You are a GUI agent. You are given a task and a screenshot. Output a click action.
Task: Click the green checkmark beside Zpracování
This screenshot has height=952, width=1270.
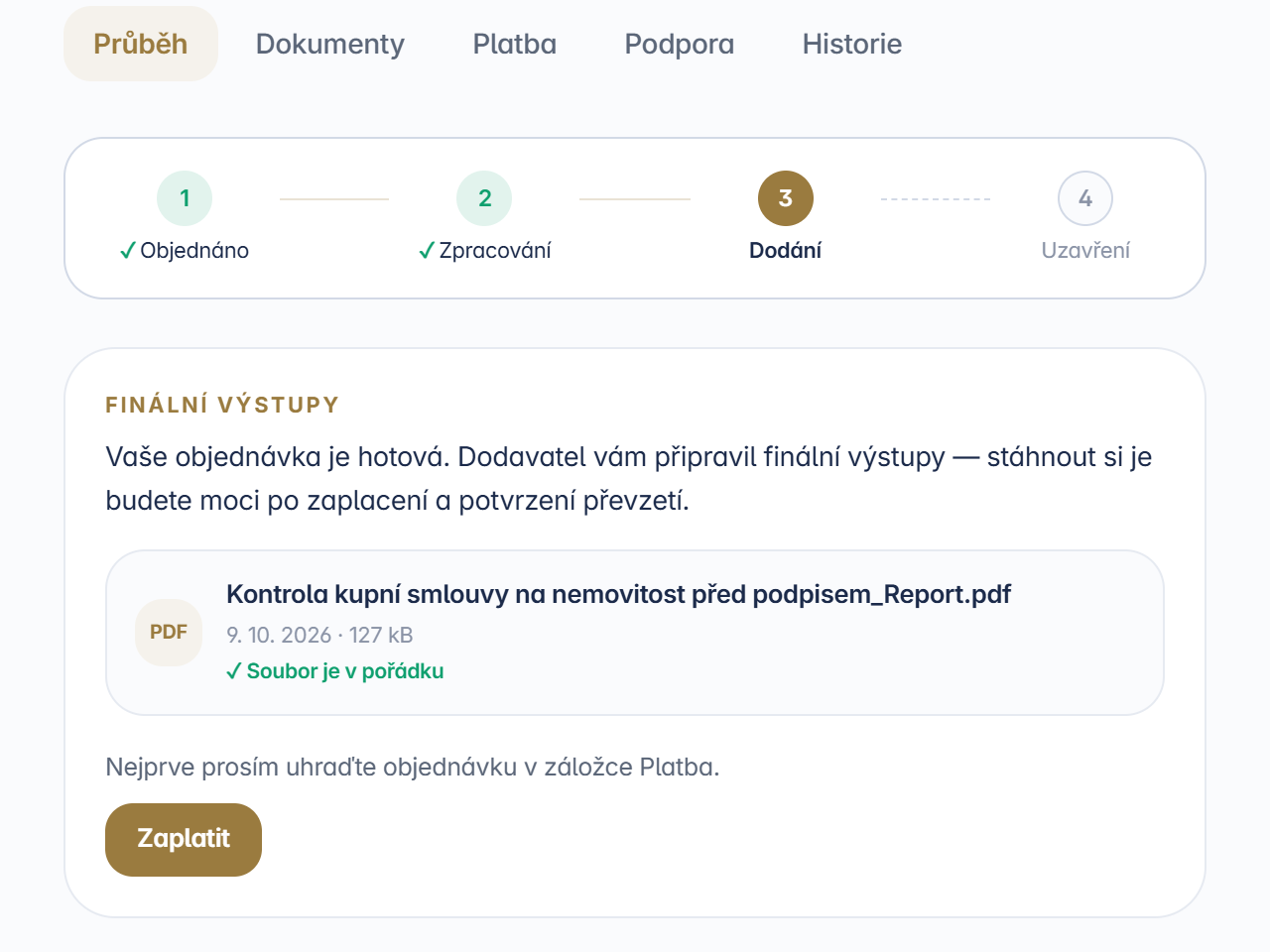(427, 251)
